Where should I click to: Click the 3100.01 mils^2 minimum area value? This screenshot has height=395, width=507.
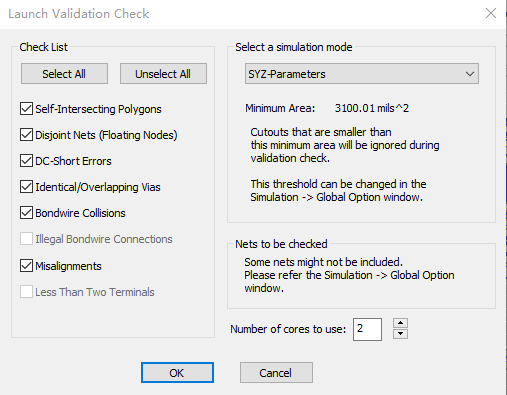coord(372,108)
